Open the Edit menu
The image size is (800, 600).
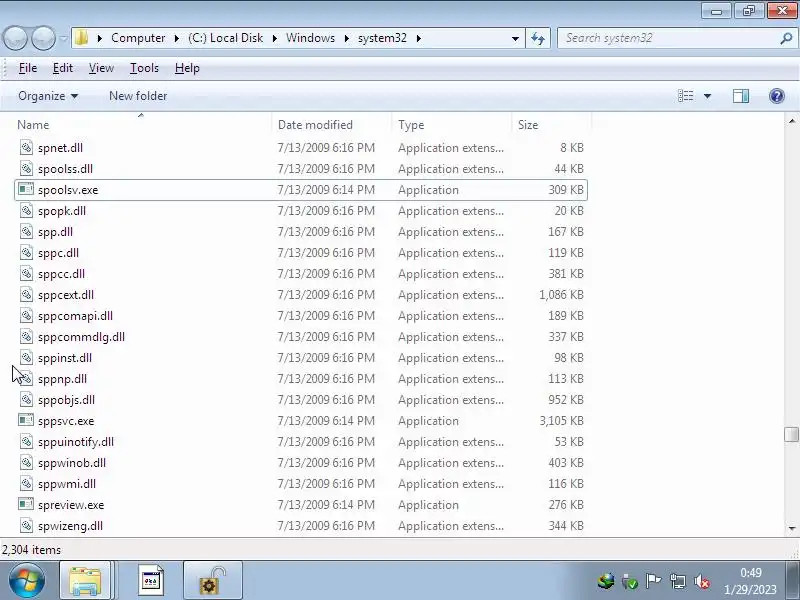pyautogui.click(x=63, y=68)
